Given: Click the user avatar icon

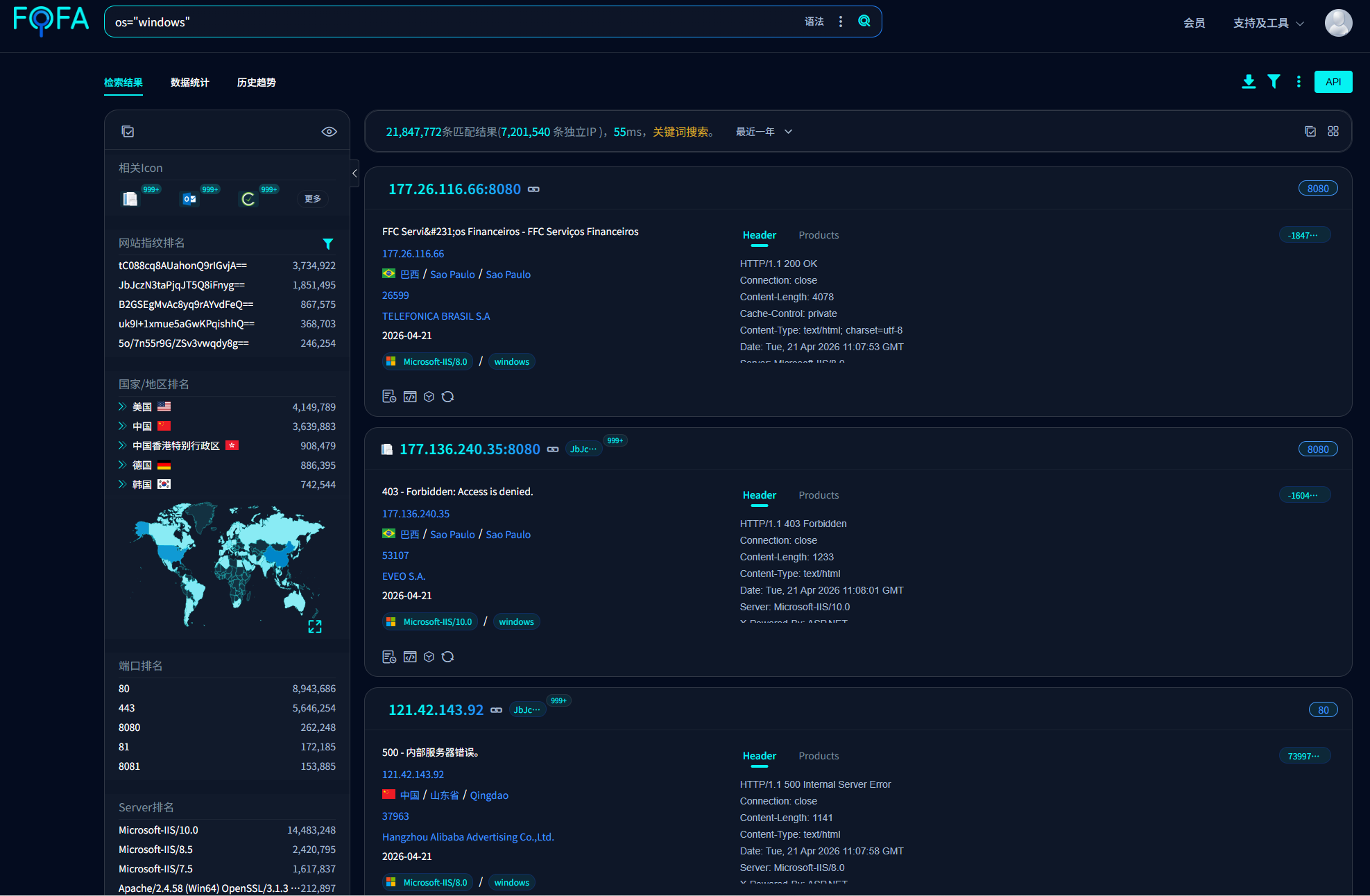Looking at the screenshot, I should click(1338, 23).
